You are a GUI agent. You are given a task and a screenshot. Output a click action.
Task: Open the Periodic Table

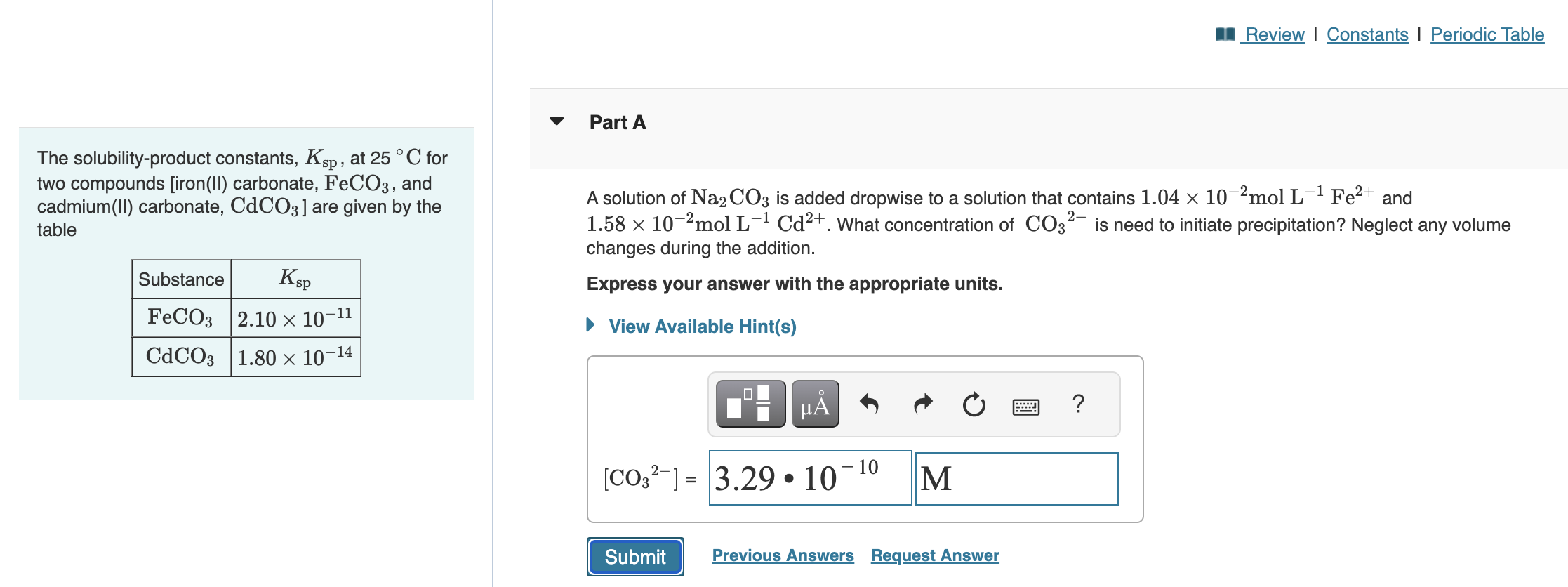click(1487, 34)
